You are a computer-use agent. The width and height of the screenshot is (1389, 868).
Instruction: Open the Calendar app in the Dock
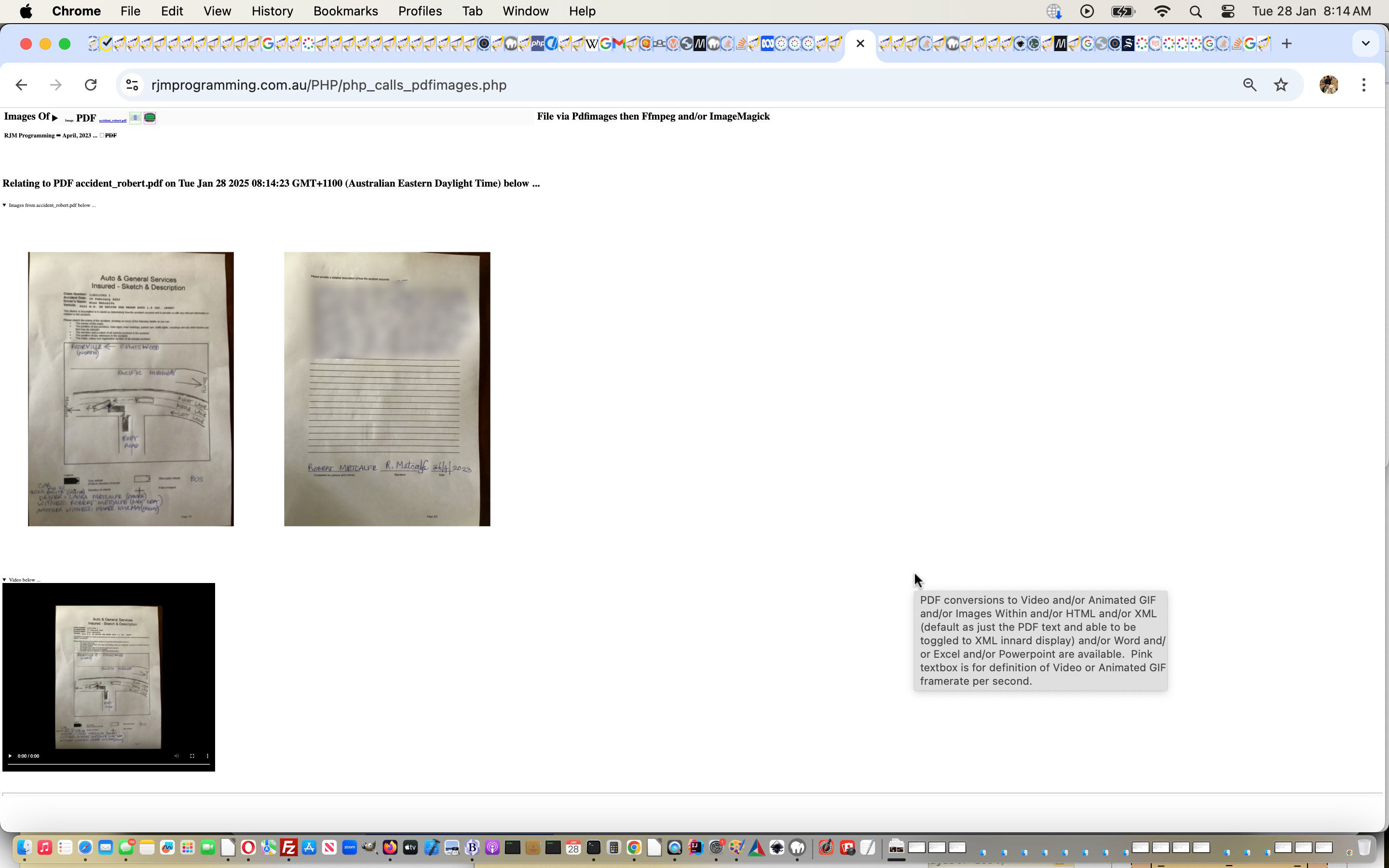tap(573, 847)
